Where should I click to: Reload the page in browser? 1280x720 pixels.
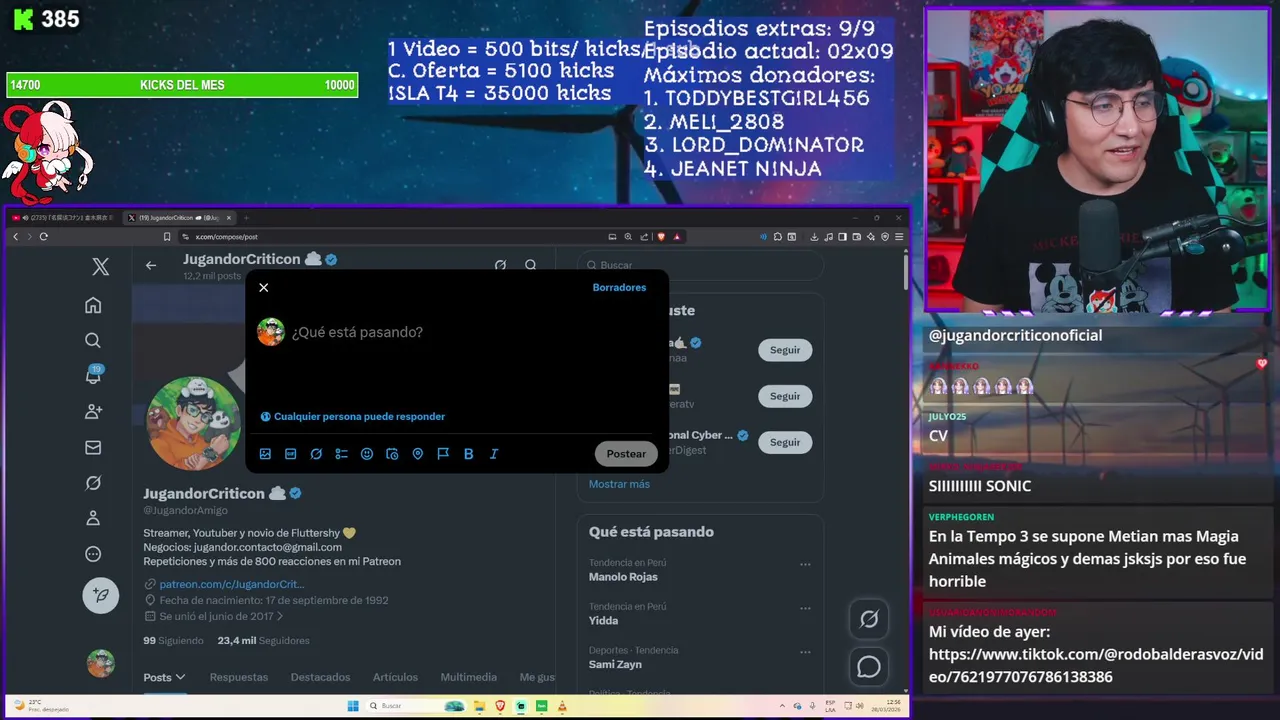[44, 237]
